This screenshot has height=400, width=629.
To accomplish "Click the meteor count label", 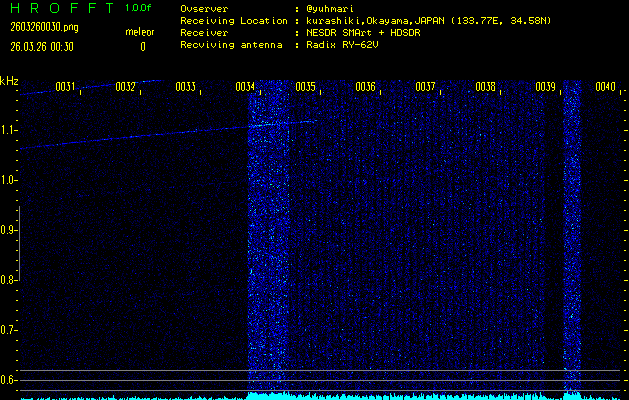I will pyautogui.click(x=139, y=32).
